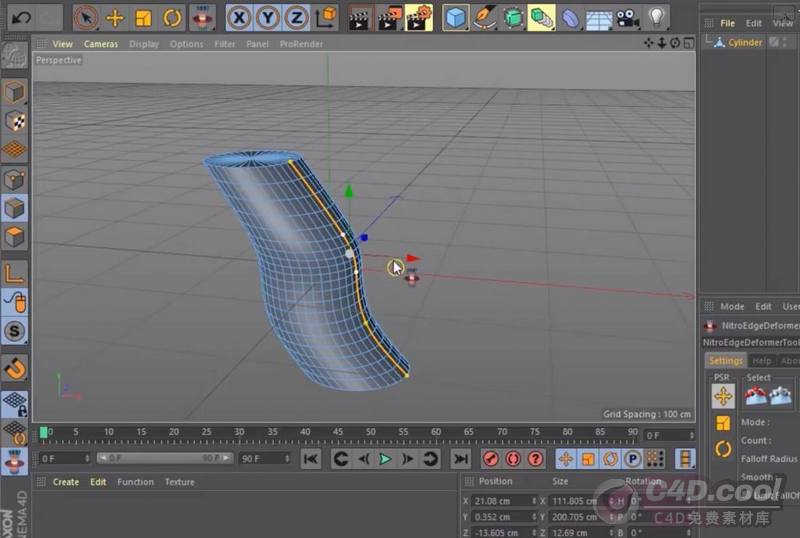Go to start of timeline
Viewport: 800px width, 538px height.
[311, 459]
